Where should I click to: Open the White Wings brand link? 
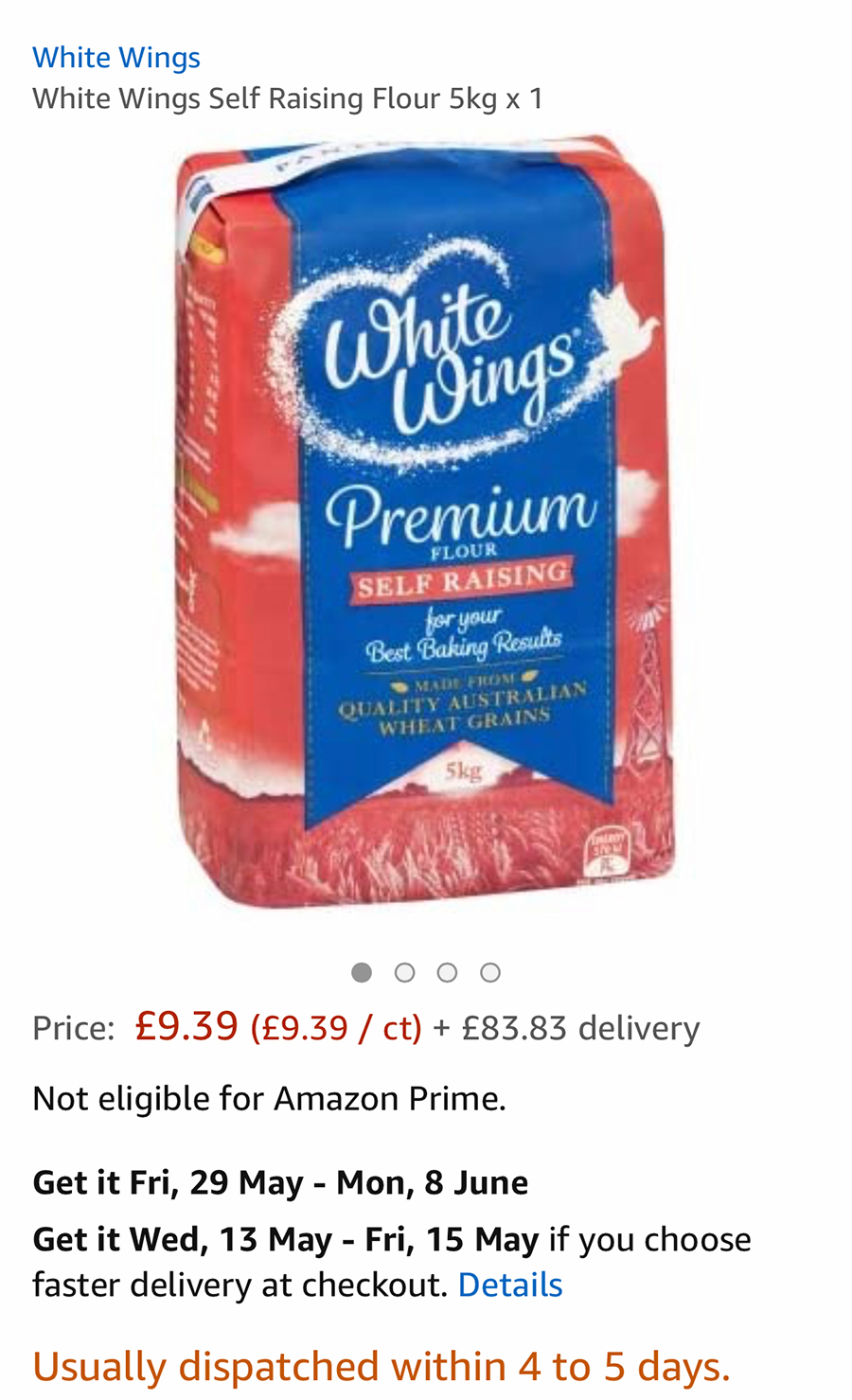click(x=116, y=58)
